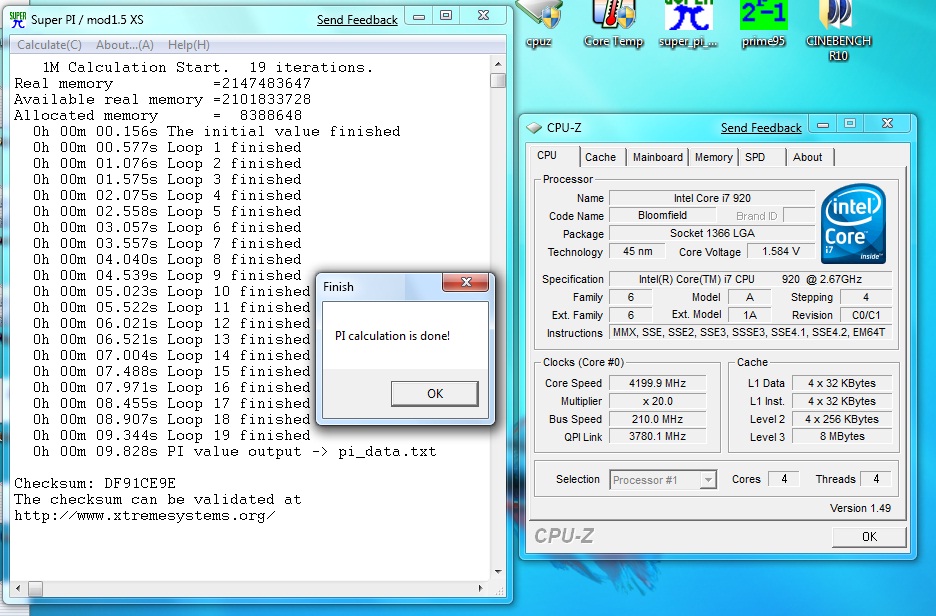Launch the super_pi desktop shortcut
The image size is (936, 616).
(x=688, y=23)
